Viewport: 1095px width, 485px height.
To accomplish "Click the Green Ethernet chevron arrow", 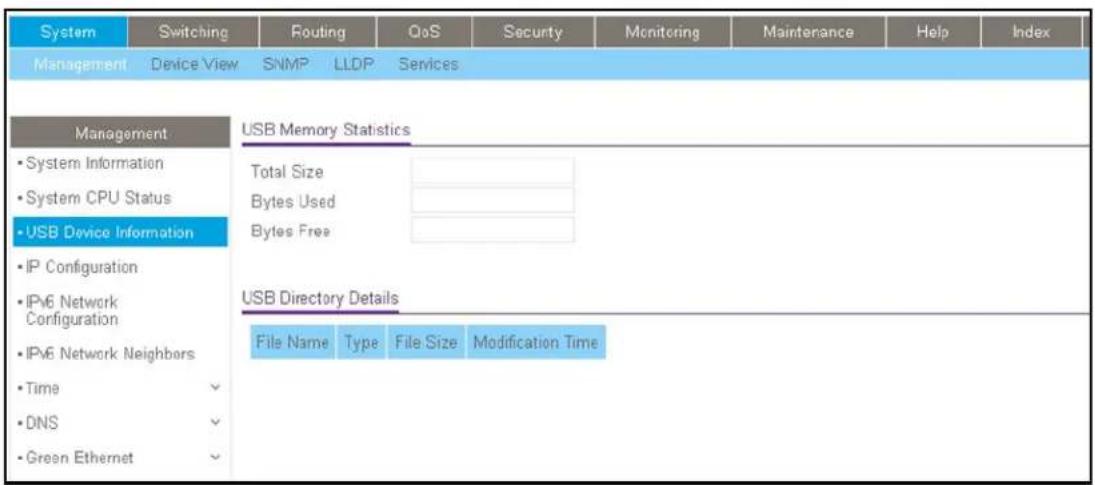I will (x=215, y=457).
